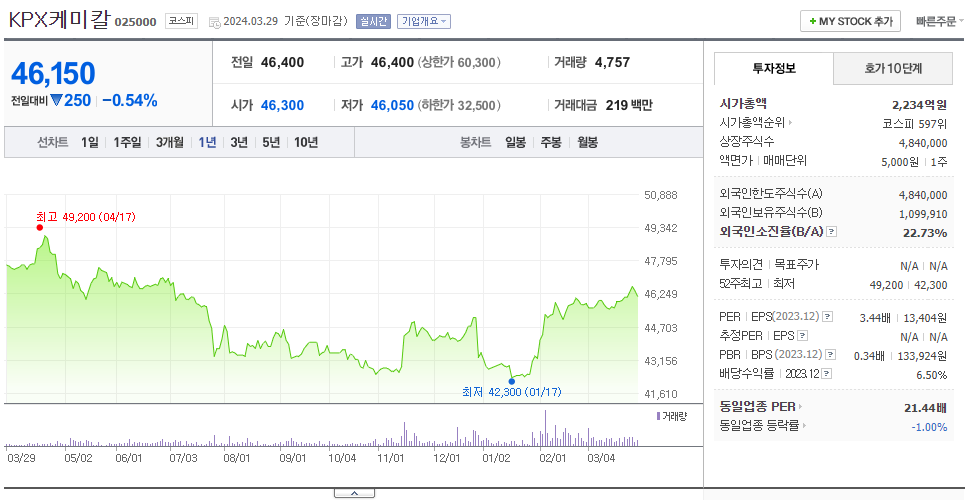The width and height of the screenshot is (968, 500).
Task: Click the 고가 46,400 value
Action: (x=392, y=62)
